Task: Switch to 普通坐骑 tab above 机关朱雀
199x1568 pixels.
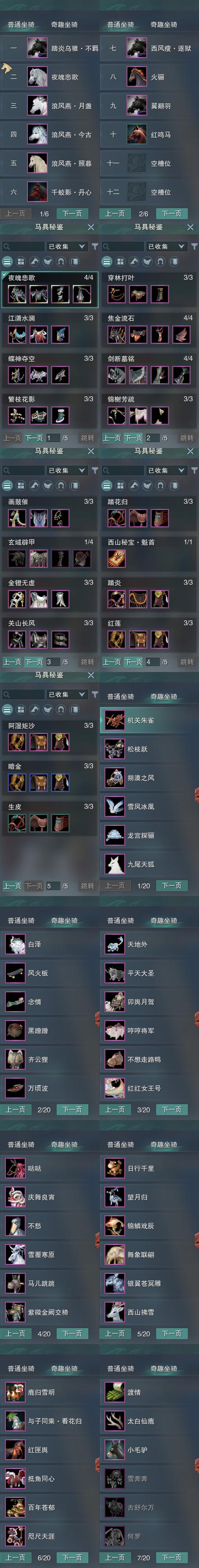Action: (121, 696)
